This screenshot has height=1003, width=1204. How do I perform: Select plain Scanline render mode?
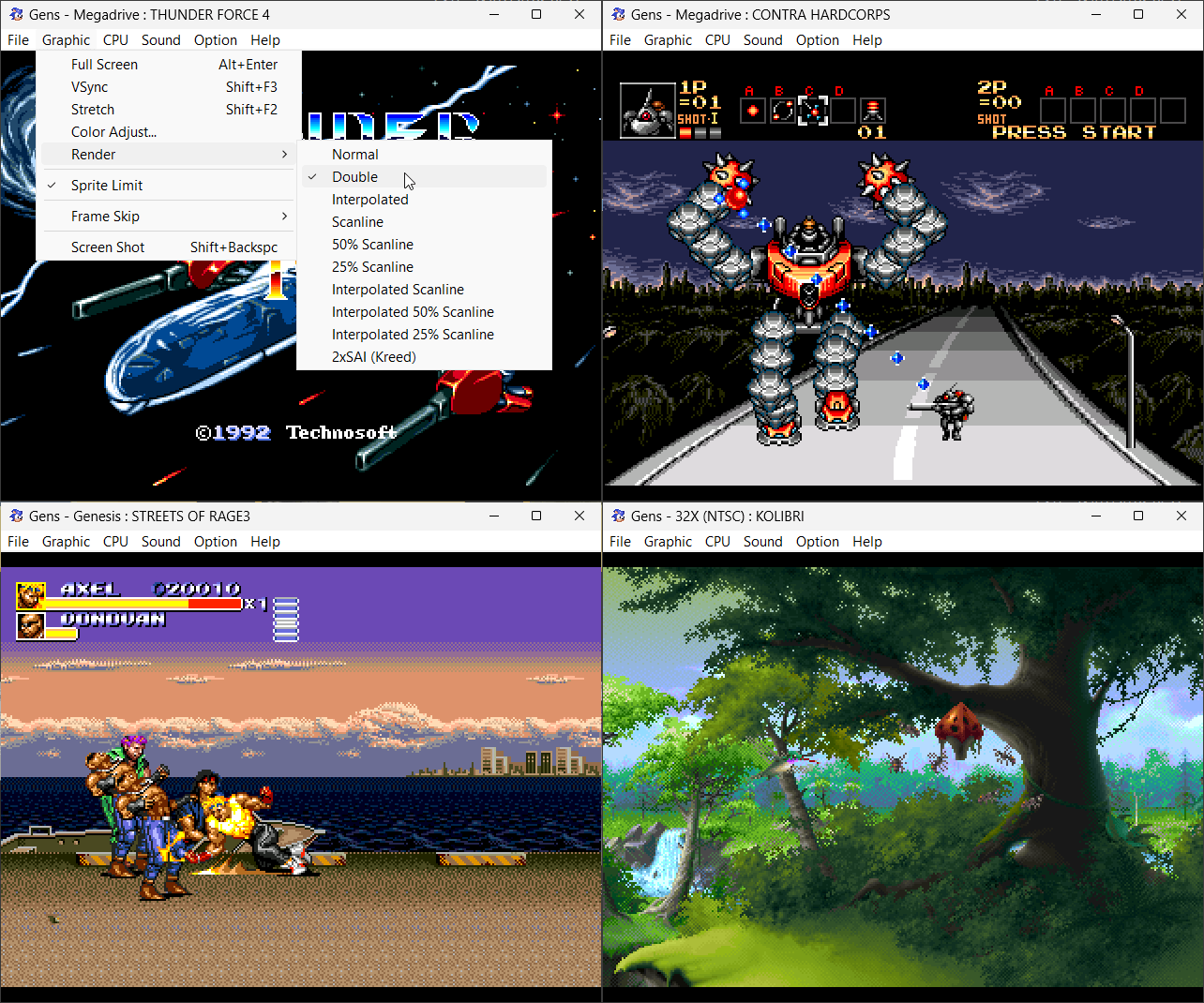(424, 222)
